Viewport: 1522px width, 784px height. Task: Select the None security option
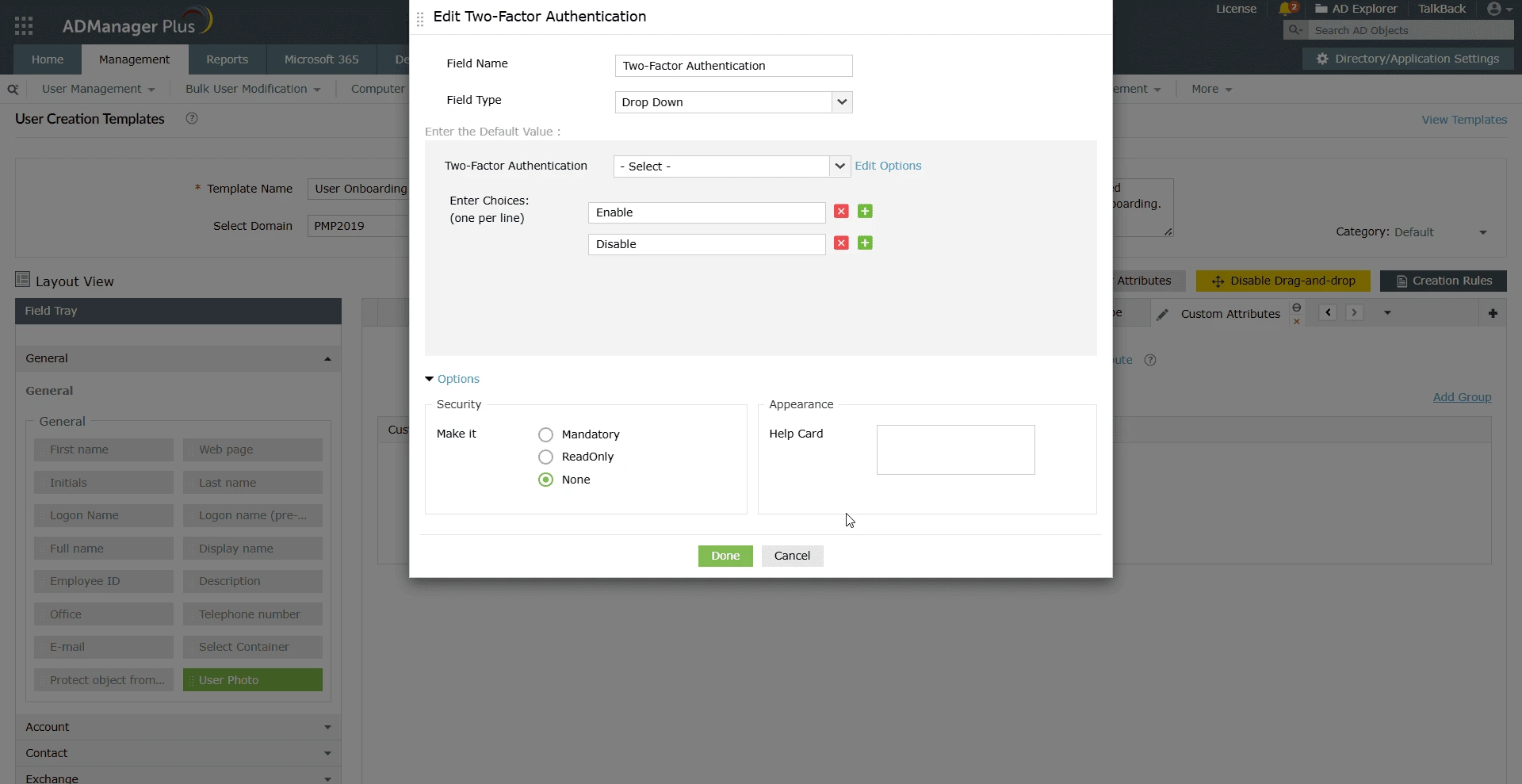click(x=545, y=480)
